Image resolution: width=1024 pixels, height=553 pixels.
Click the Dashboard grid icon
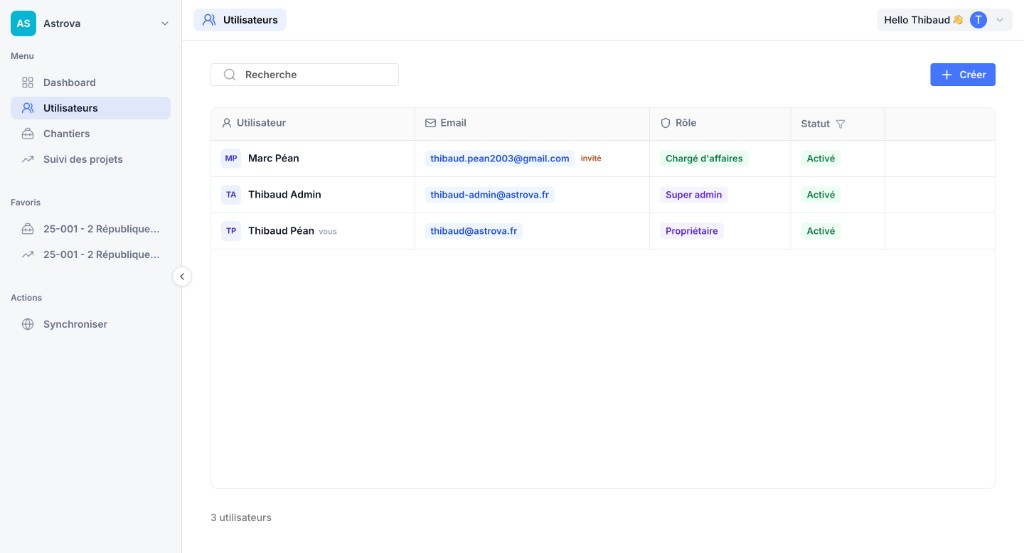coord(27,82)
